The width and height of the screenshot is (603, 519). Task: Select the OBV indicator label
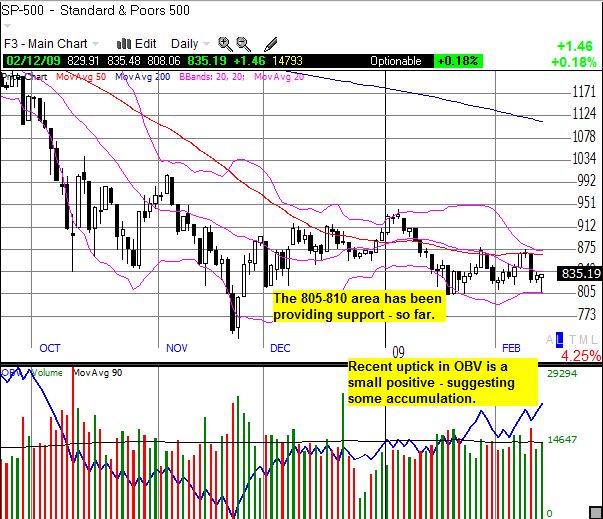click(x=11, y=373)
